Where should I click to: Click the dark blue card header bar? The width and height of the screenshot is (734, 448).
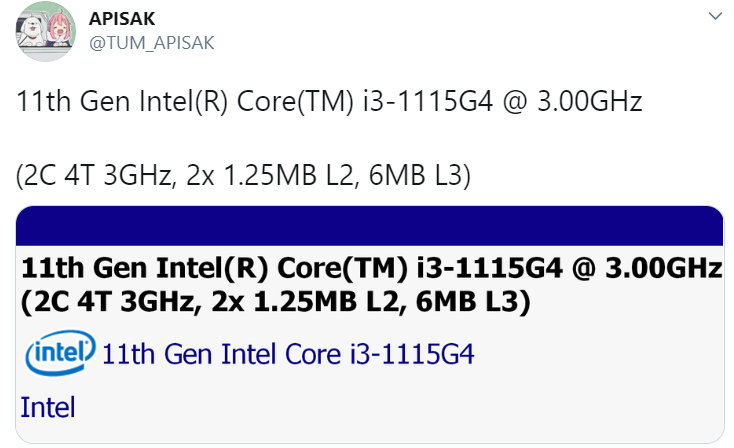369,226
